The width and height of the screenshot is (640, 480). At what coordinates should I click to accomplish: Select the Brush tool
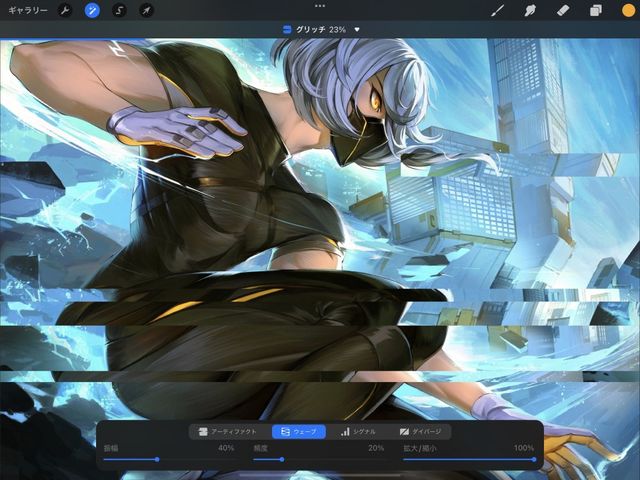click(497, 10)
